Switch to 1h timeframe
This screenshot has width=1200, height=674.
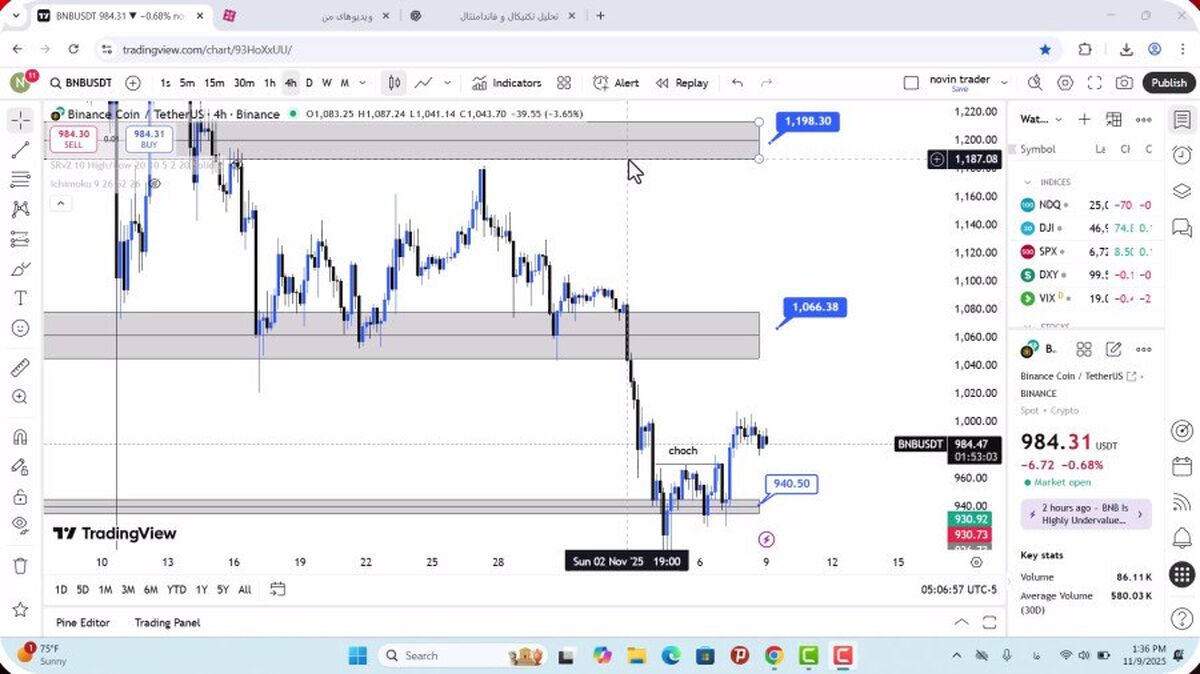[269, 83]
